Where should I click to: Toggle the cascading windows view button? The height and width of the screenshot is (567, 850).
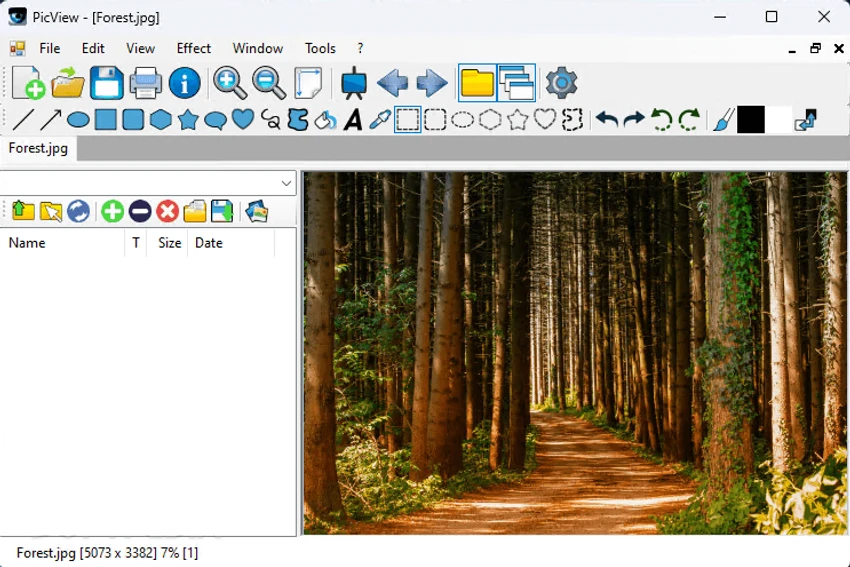[516, 83]
